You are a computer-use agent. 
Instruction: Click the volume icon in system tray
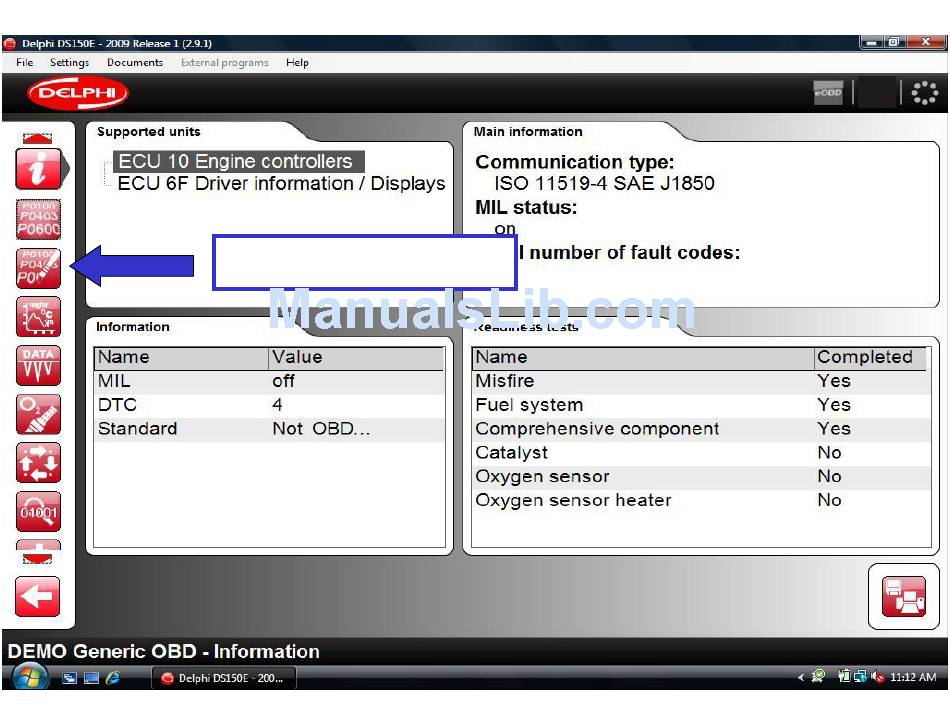[877, 677]
